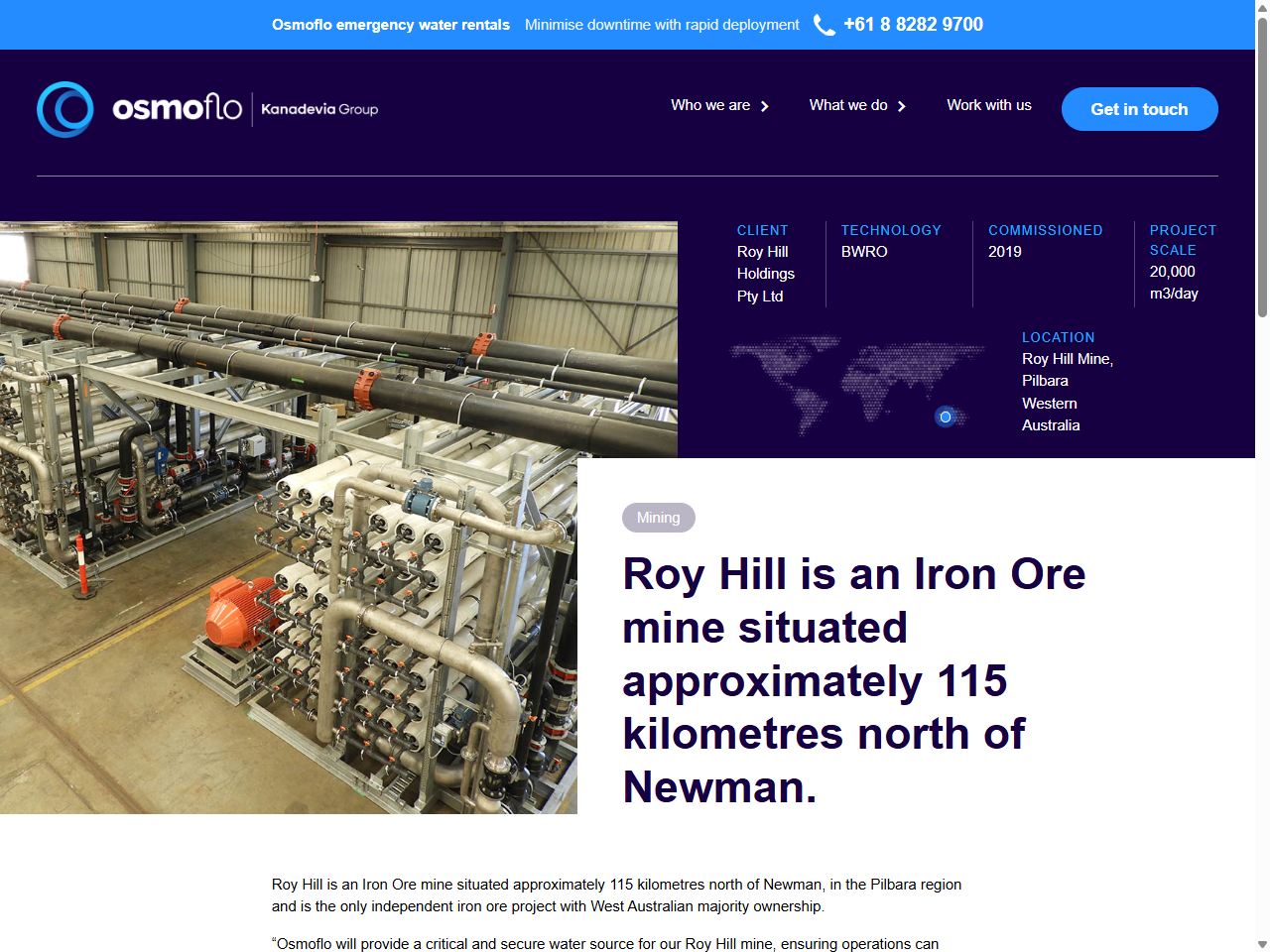Click the Kanadevia Group logo text
The height and width of the screenshot is (952, 1270).
319,109
